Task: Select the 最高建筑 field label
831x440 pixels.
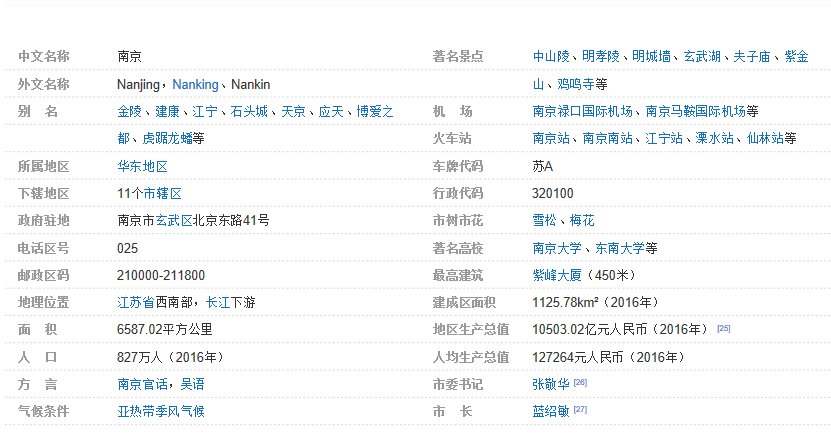Action: pyautogui.click(x=458, y=275)
